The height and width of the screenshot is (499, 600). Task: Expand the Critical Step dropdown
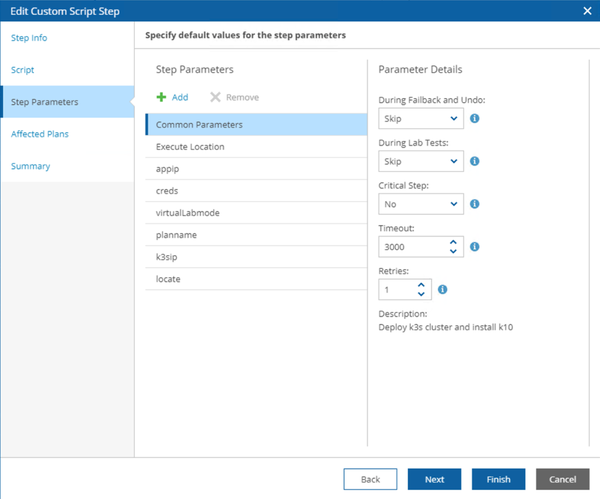(421, 204)
